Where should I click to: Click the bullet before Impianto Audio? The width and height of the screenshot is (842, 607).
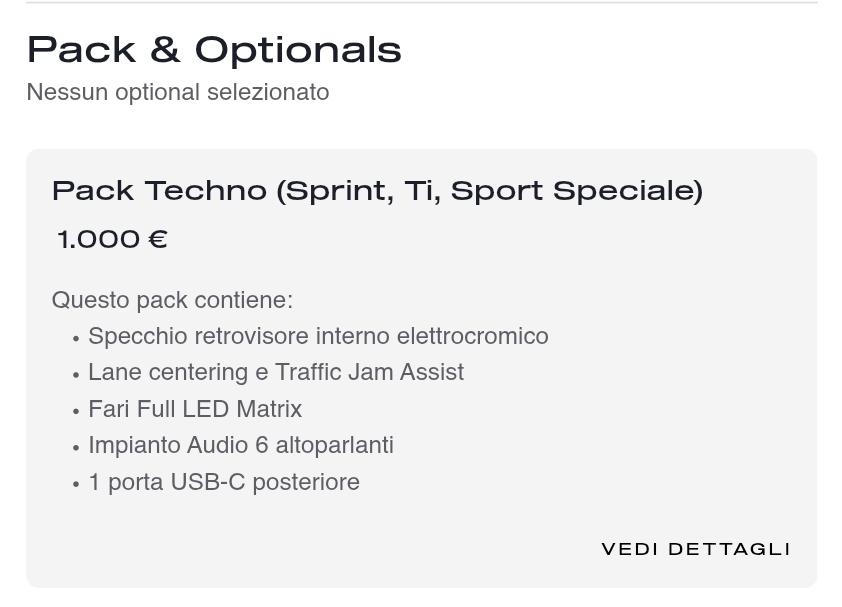tap(76, 448)
